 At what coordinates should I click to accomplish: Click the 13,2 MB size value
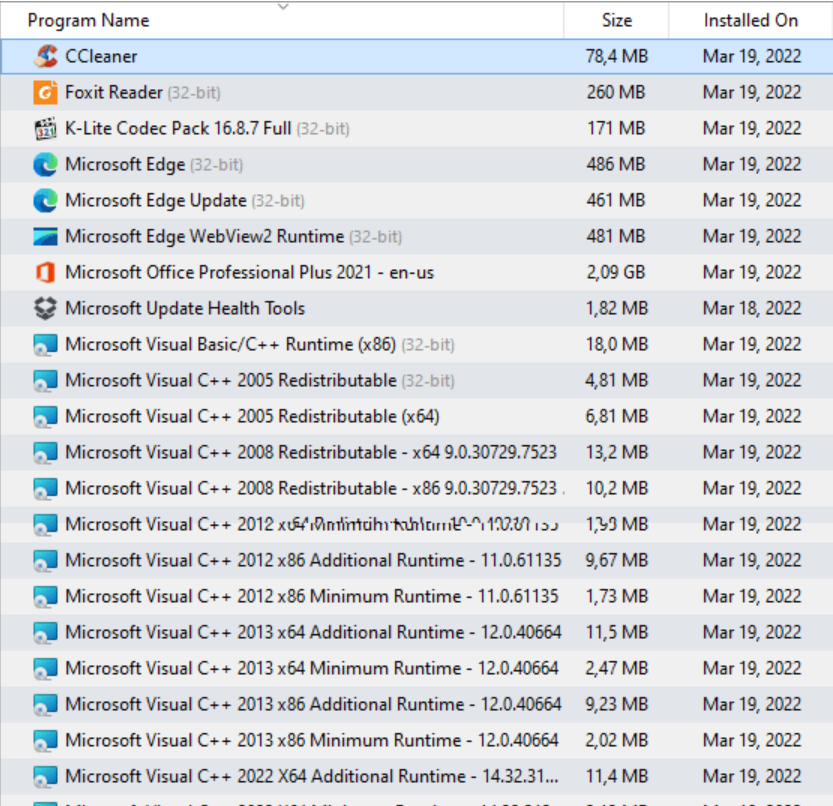[617, 453]
